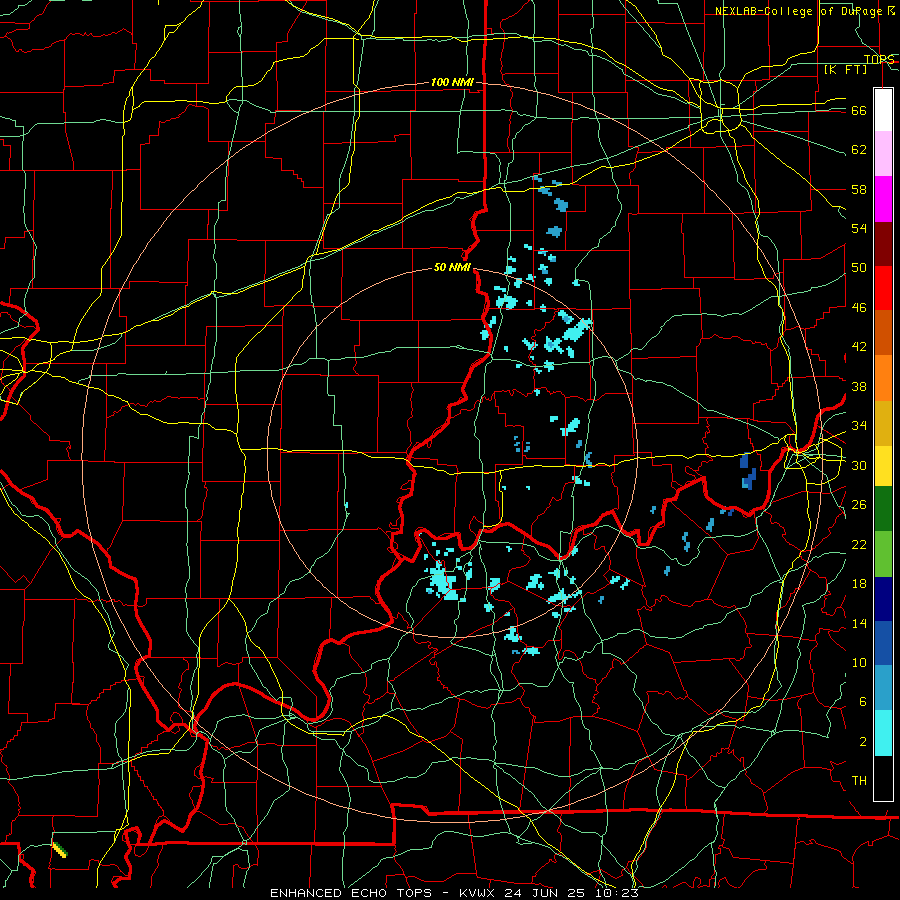Click the "[K FT]" units label
900x900 pixels.
845,69
